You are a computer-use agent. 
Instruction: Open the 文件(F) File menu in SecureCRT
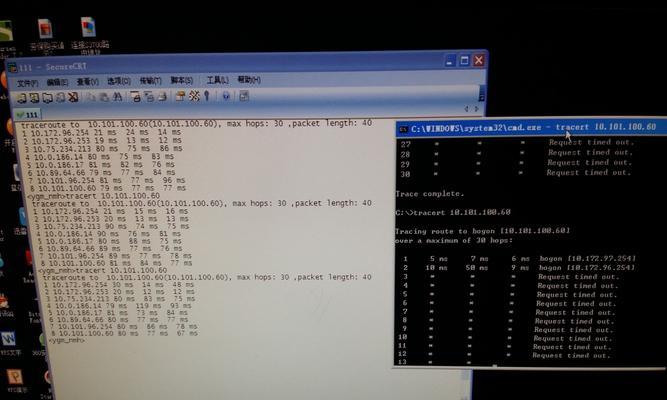click(x=29, y=81)
